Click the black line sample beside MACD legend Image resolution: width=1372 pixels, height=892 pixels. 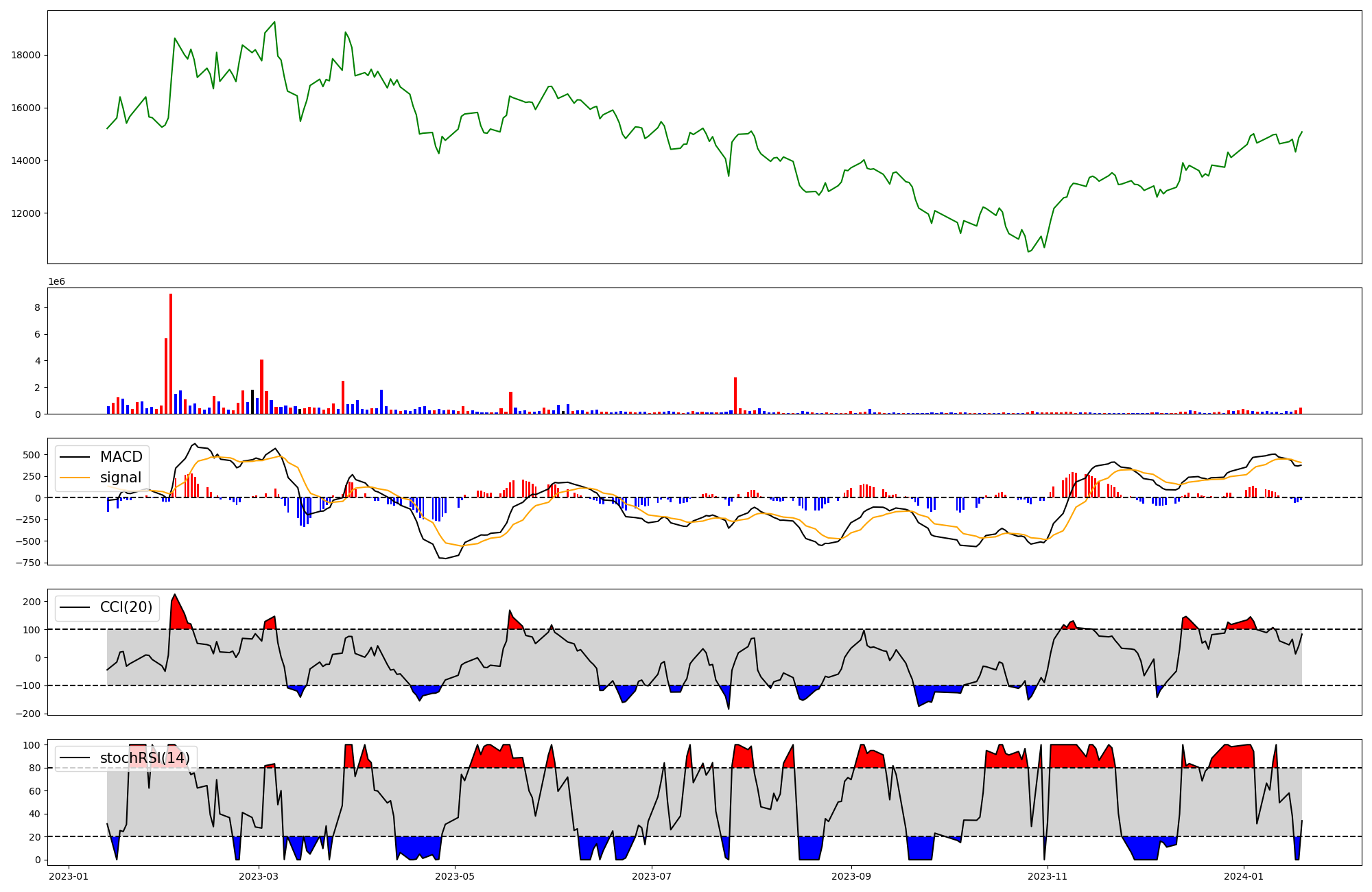pos(75,457)
